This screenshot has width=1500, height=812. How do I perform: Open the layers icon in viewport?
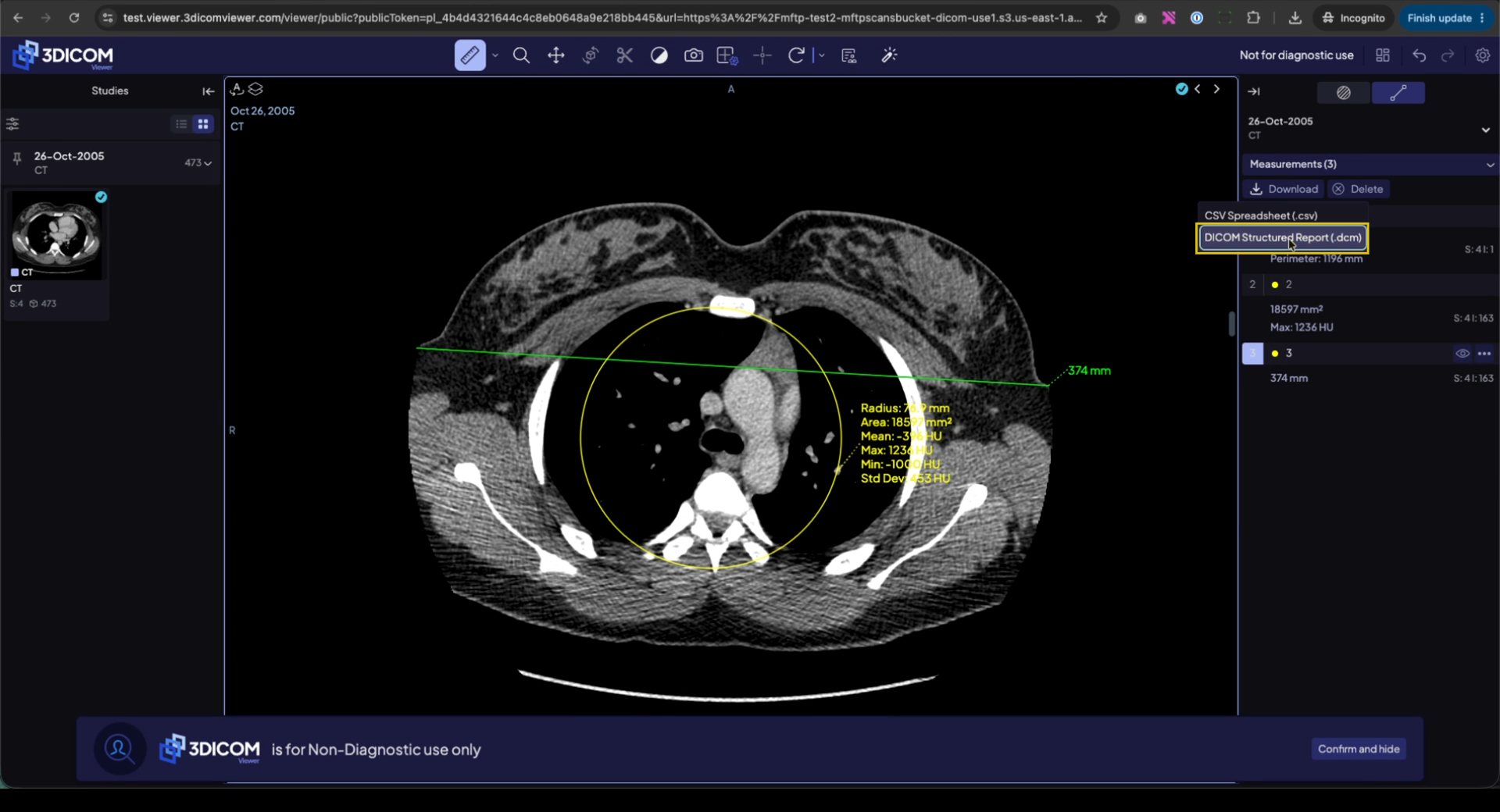[x=255, y=89]
